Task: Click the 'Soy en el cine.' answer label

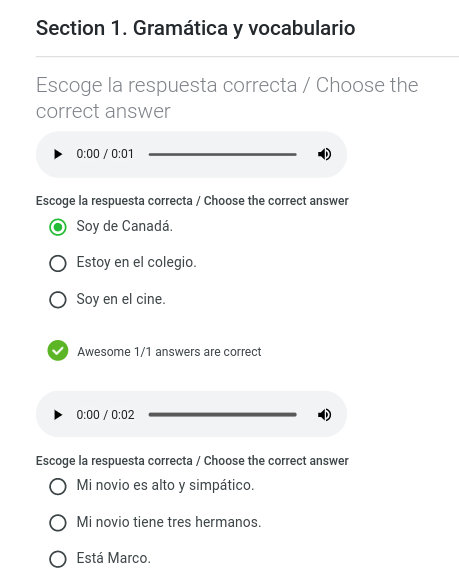Action: (121, 299)
